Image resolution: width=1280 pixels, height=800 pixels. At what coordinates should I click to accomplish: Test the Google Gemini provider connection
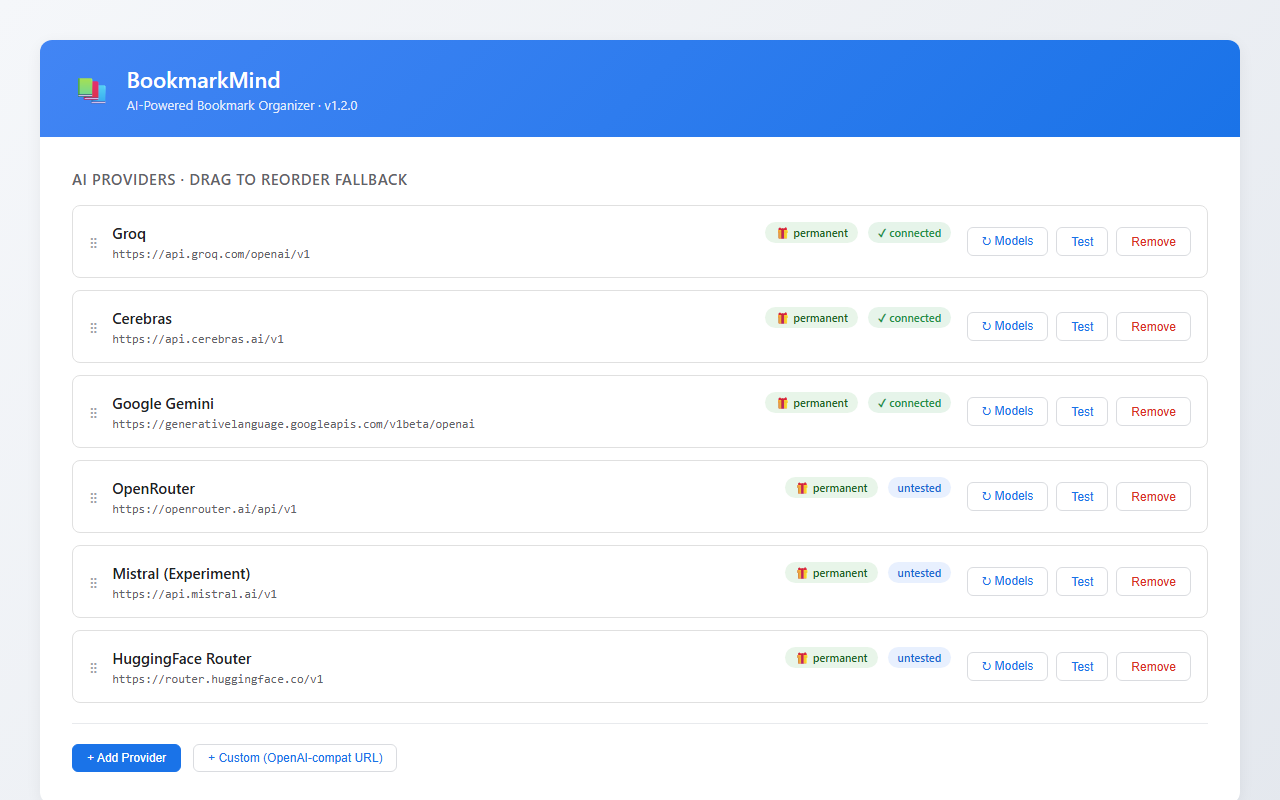click(x=1082, y=411)
